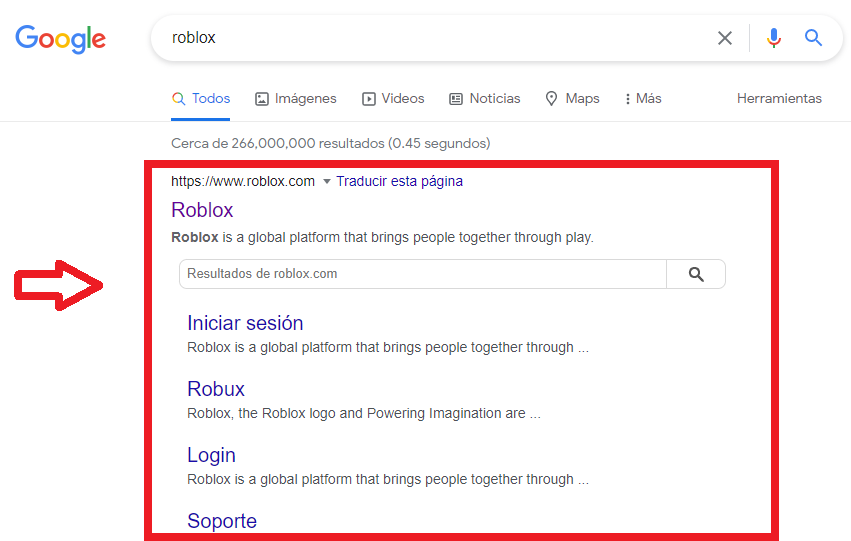Focus the main Google search field
Image resolution: width=851 pixels, height=541 pixels.
point(434,38)
